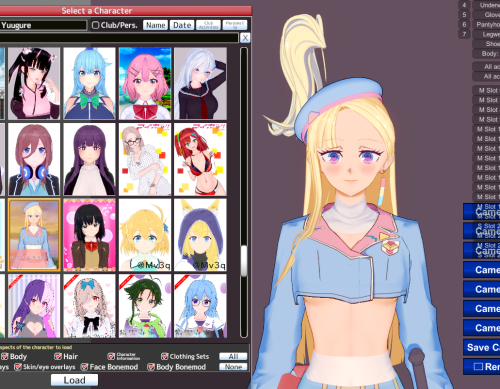Viewport: 500px width, 389px height.
Task: Select the purple-haired girl in white sweater card
Action: pyautogui.click(x=89, y=159)
